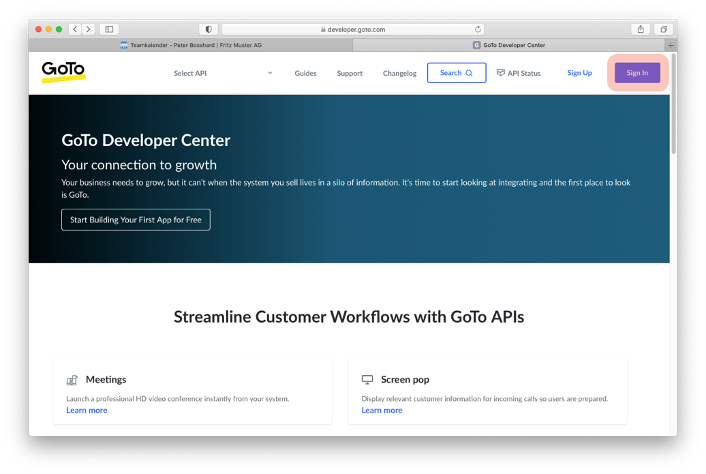Click the Safari address bar

coord(353,29)
